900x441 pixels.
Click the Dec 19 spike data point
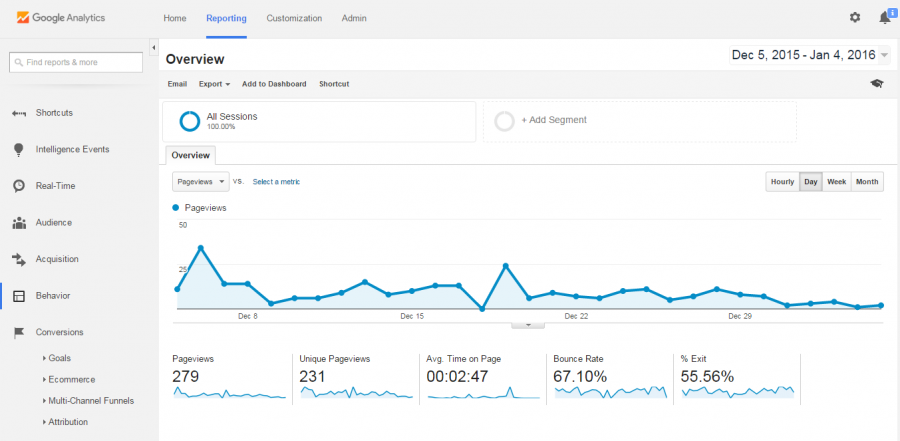[x=506, y=266]
